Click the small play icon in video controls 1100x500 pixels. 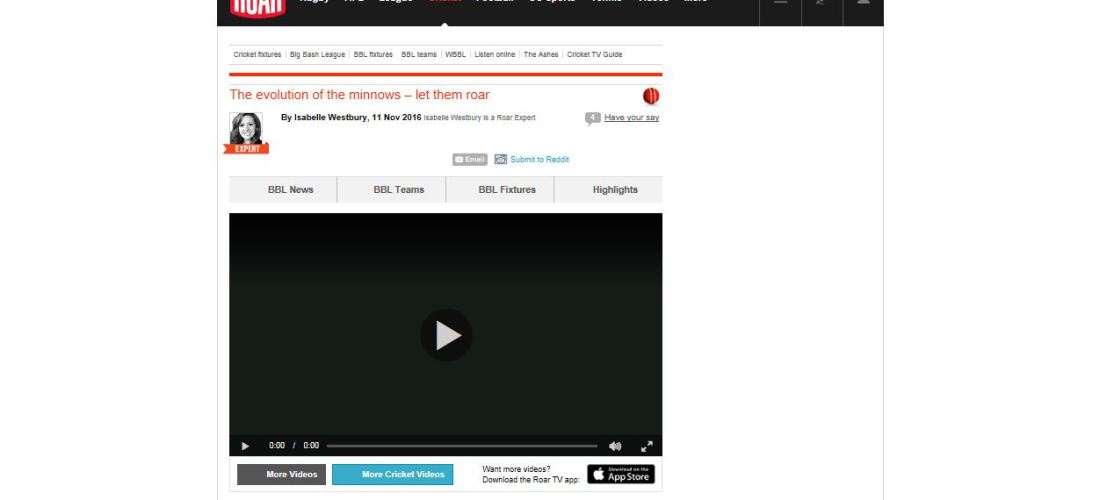tap(246, 446)
